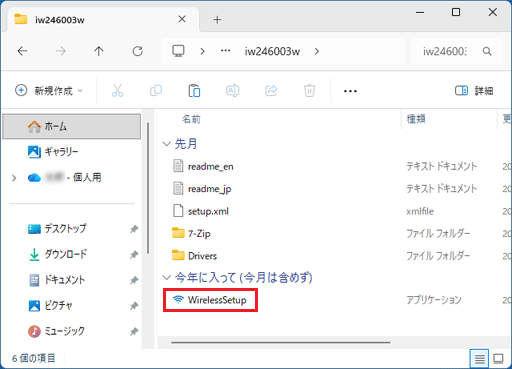Click the search magnifier icon
Image resolution: width=512 pixels, height=369 pixels.
click(487, 51)
